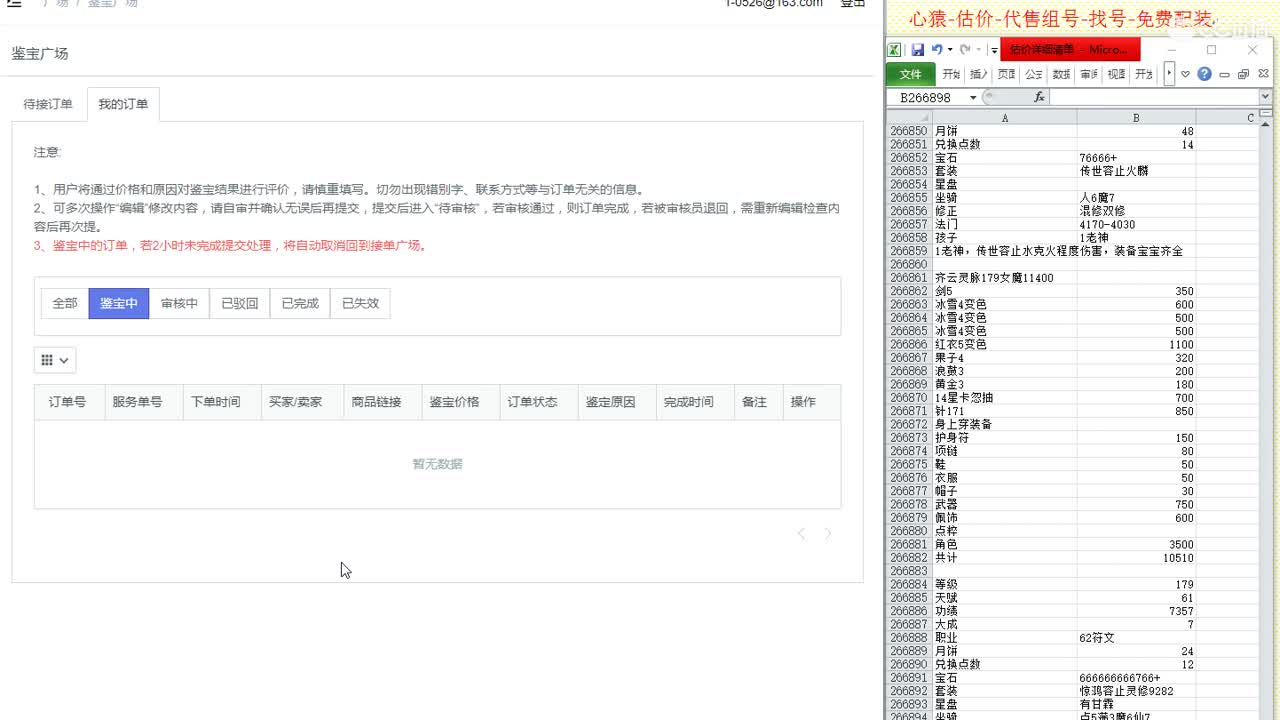Select cell containing 62符文
Image resolution: width=1280 pixels, height=720 pixels.
click(1136, 638)
